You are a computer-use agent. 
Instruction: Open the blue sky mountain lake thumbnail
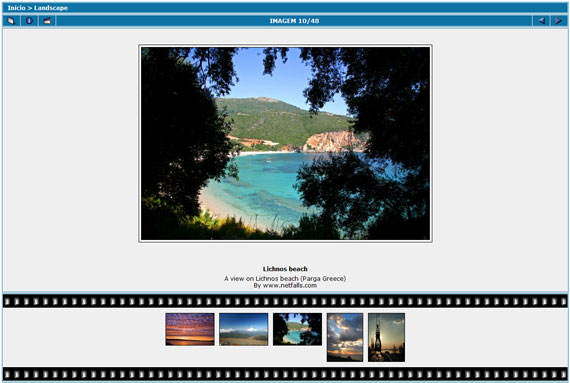(244, 329)
